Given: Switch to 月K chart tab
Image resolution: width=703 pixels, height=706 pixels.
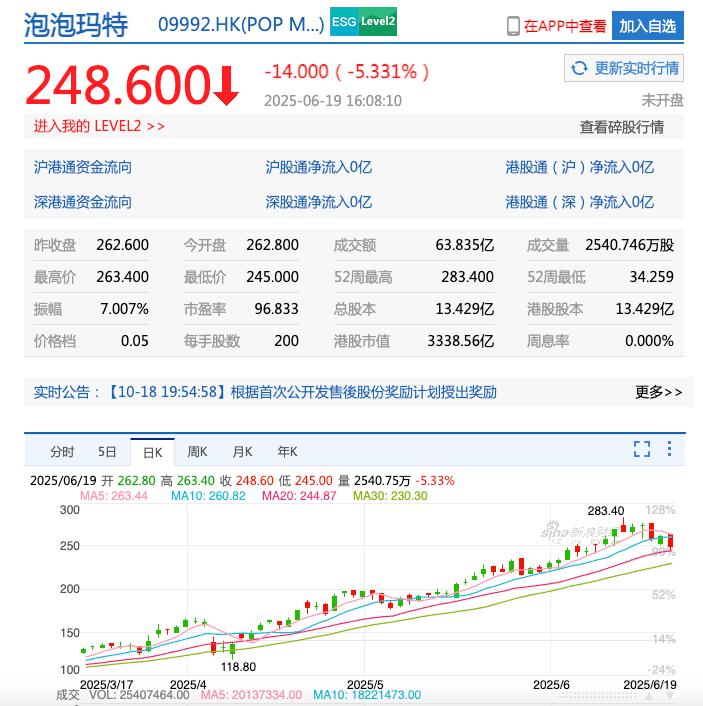Looking at the screenshot, I should tap(242, 452).
